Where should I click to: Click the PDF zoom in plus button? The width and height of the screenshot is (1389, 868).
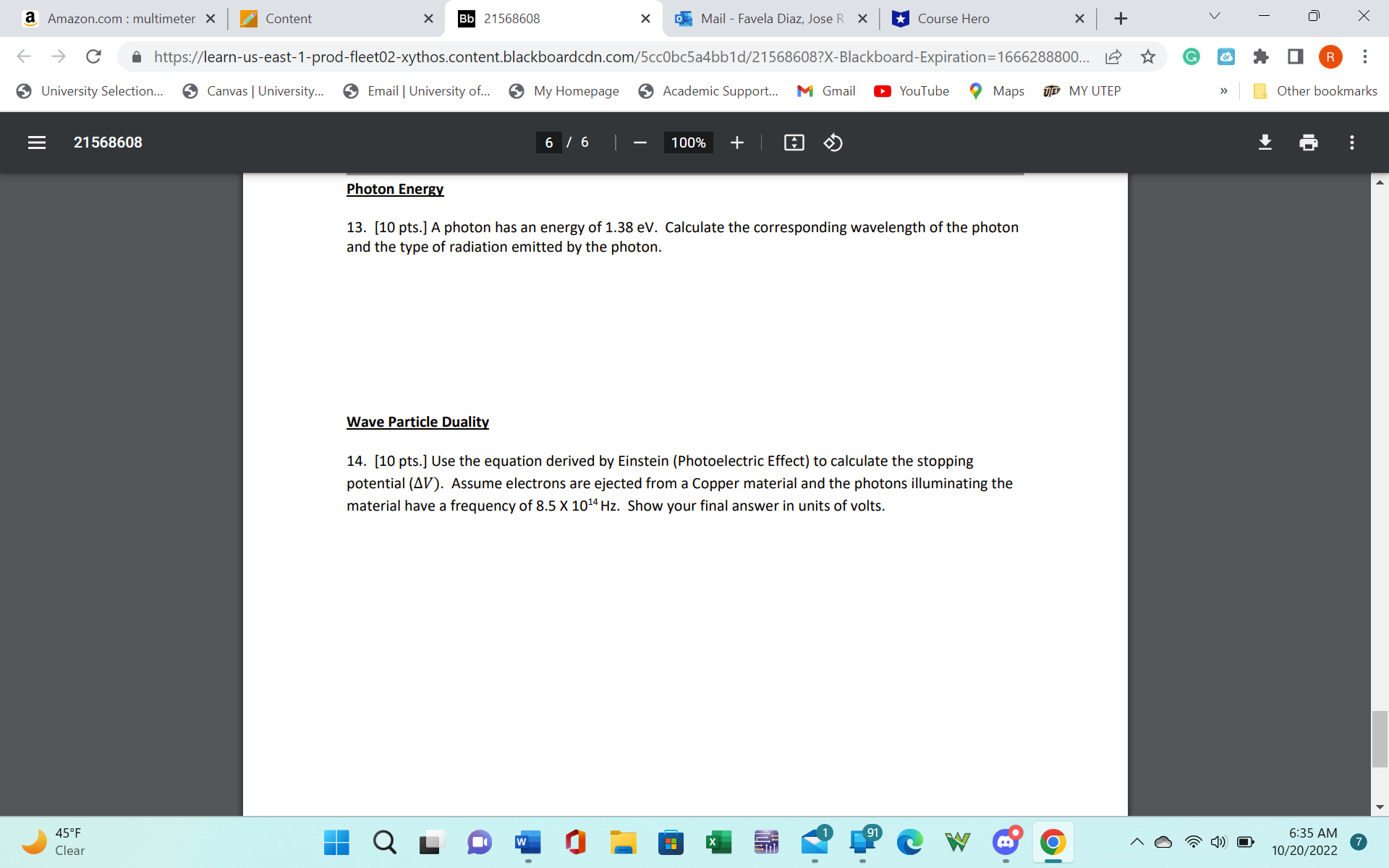(x=736, y=142)
